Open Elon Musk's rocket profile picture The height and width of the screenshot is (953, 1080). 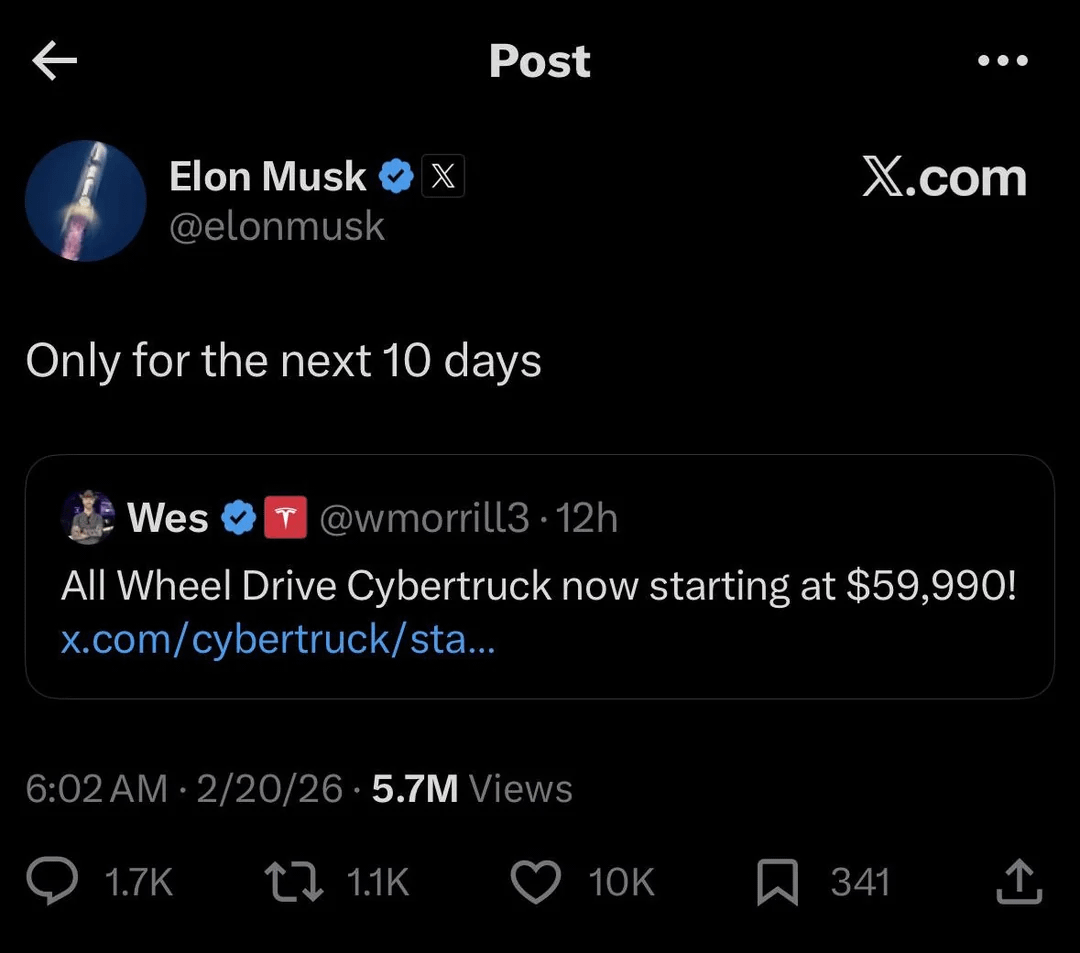85,201
